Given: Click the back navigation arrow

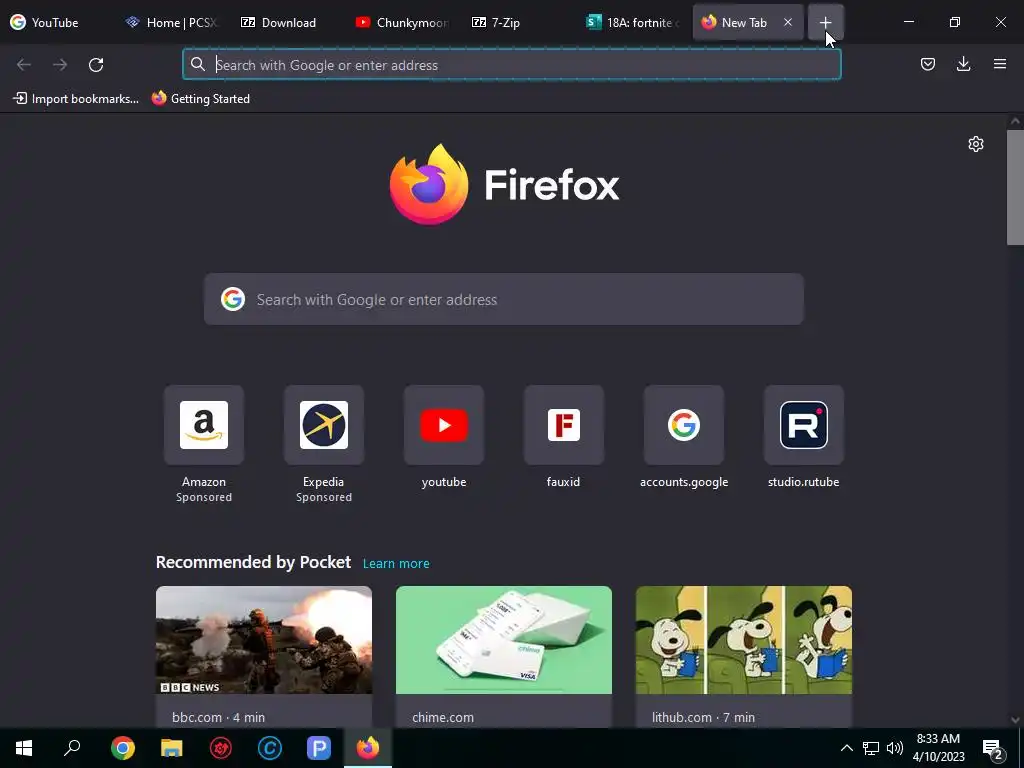Looking at the screenshot, I should coord(24,64).
